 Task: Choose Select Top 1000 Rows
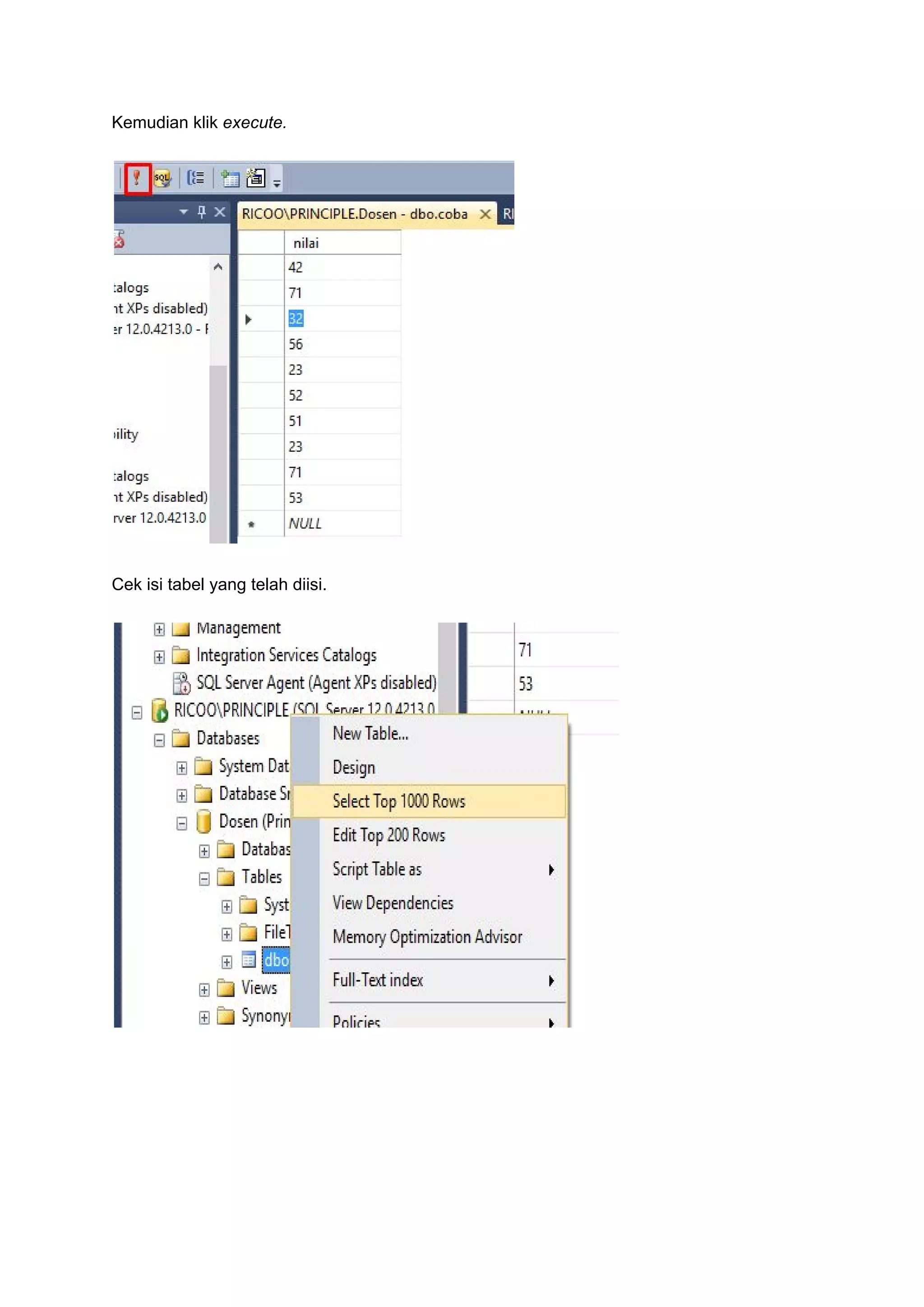398,802
